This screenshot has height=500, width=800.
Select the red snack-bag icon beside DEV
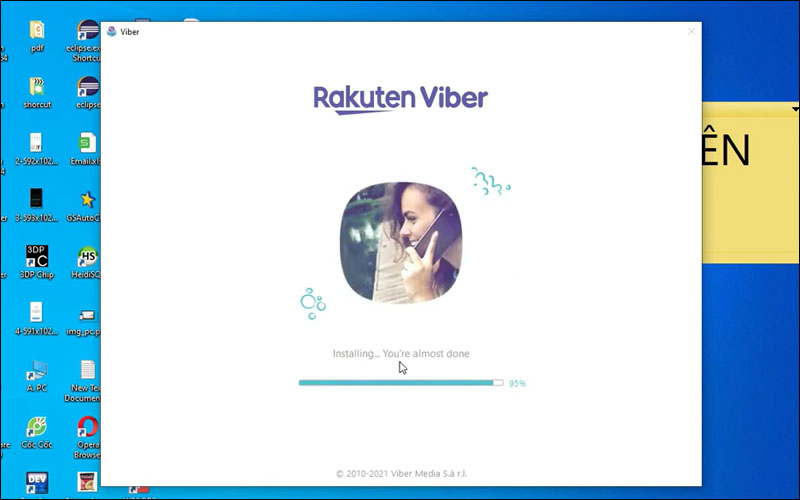tap(87, 482)
